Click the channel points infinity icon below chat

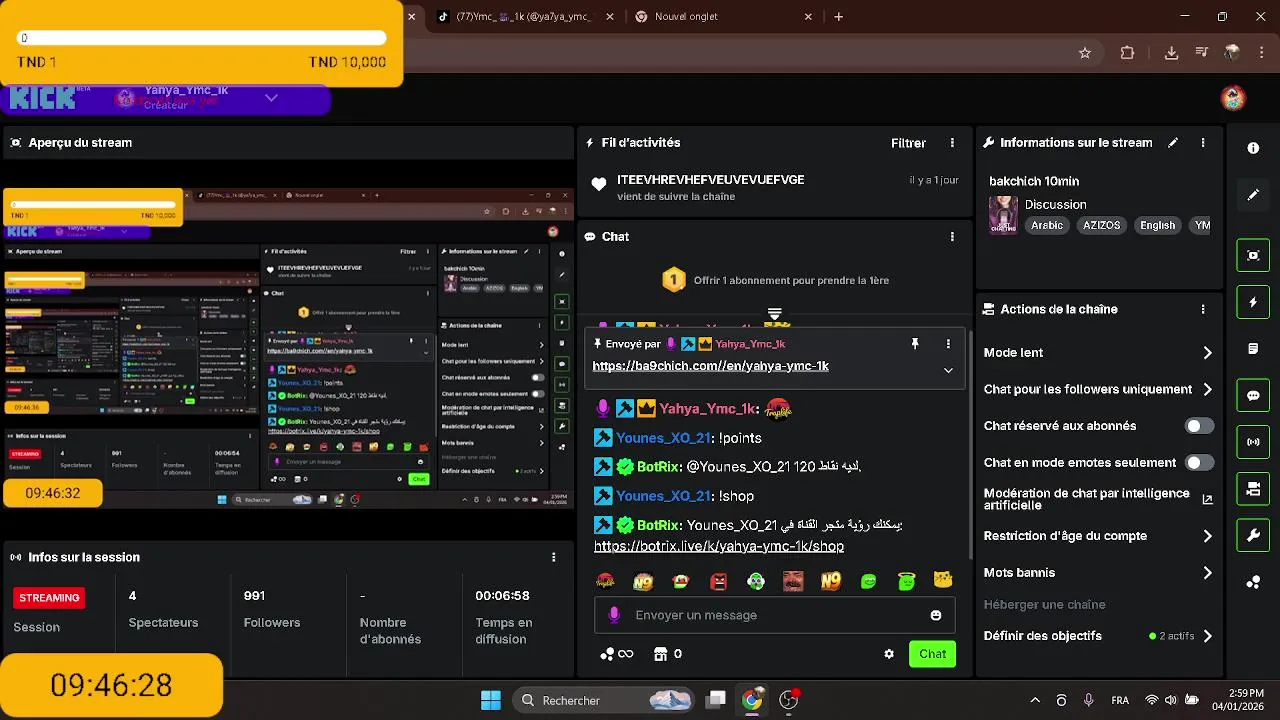617,654
